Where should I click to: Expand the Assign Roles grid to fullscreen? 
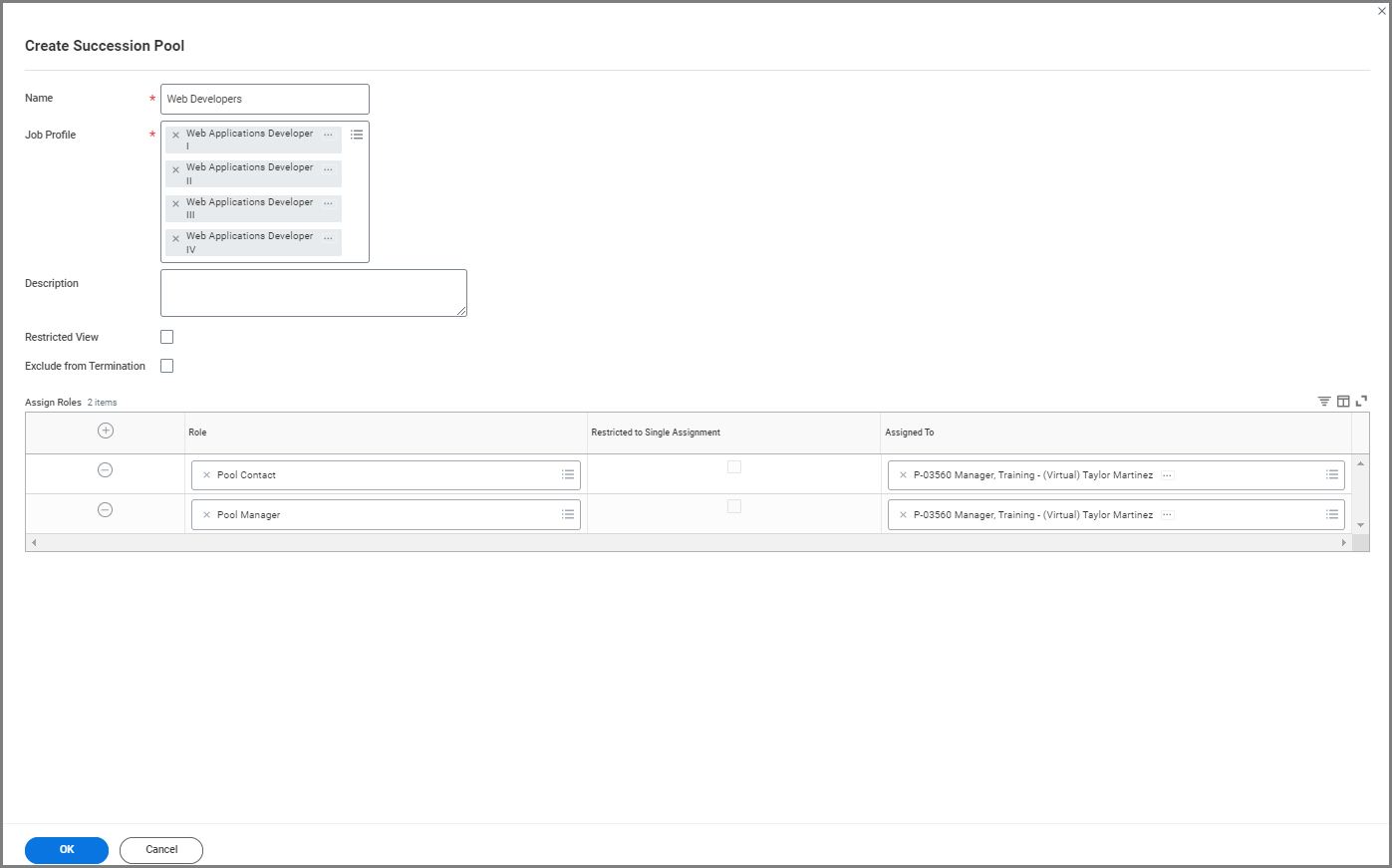tap(1361, 402)
